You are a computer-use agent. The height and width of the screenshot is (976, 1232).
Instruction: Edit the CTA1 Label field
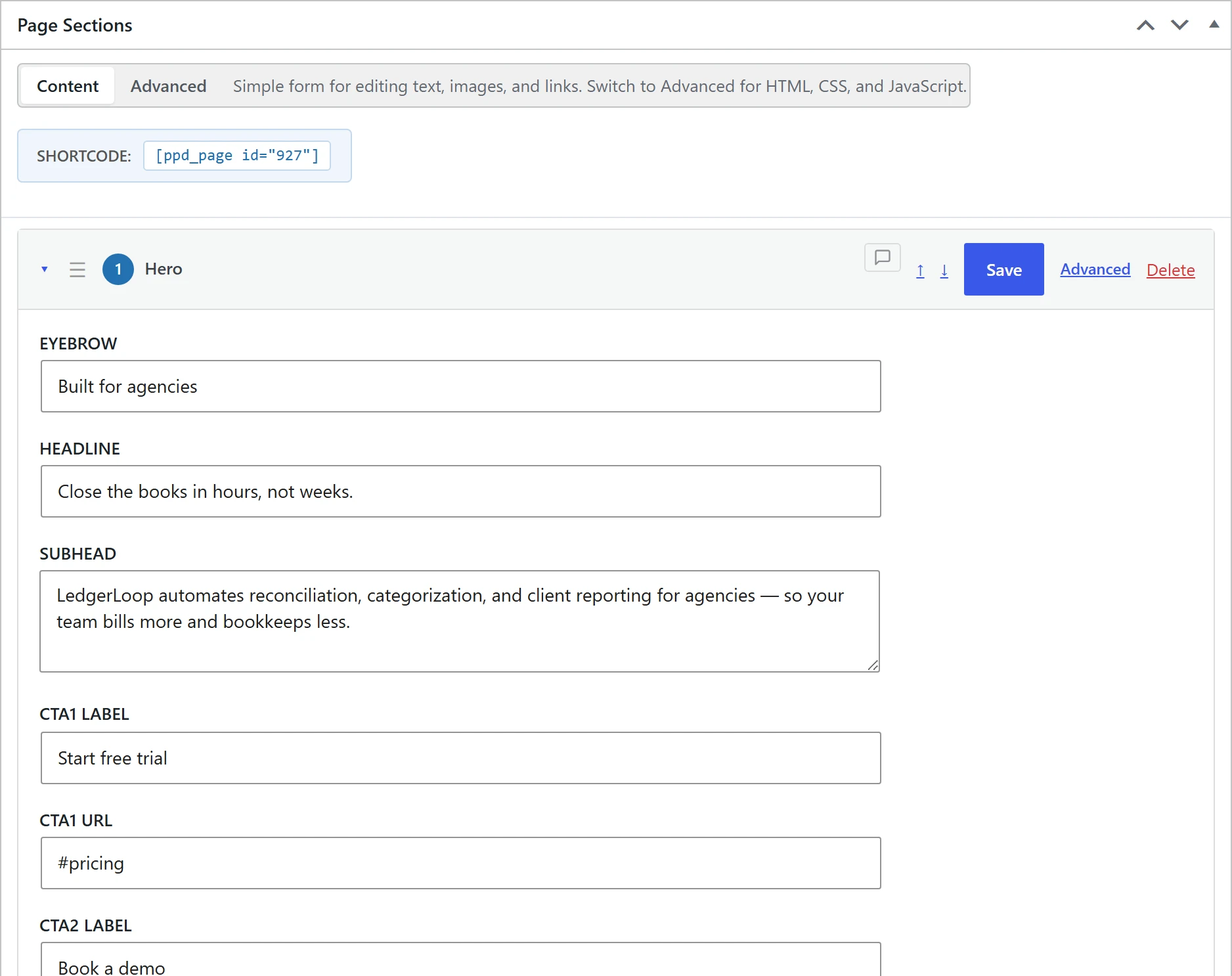[461, 758]
